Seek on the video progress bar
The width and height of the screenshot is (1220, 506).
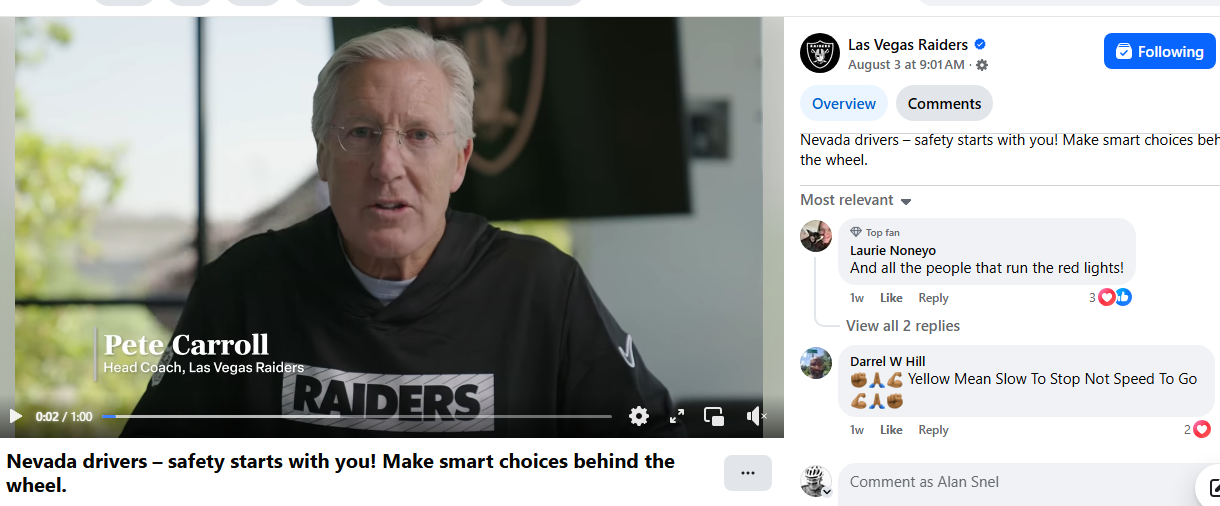[x=356, y=416]
